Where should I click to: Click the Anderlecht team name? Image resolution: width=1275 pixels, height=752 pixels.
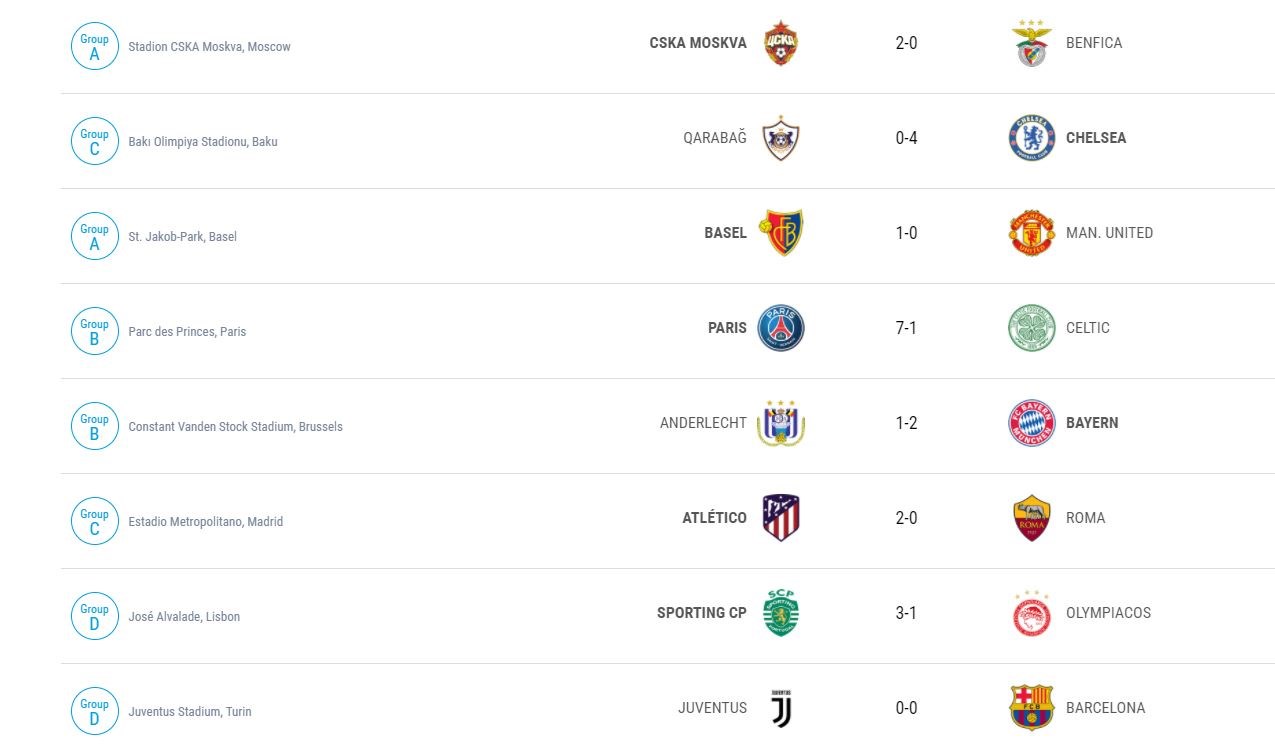tap(703, 423)
